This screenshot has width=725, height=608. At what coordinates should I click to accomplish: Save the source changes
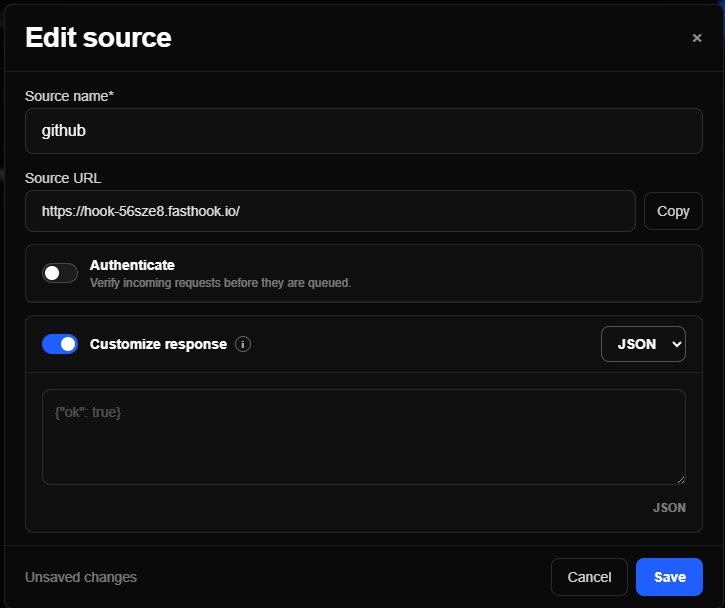coord(669,577)
